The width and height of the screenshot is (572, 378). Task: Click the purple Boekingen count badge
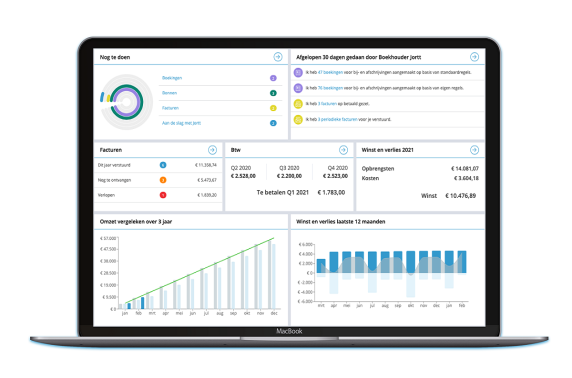pos(273,78)
